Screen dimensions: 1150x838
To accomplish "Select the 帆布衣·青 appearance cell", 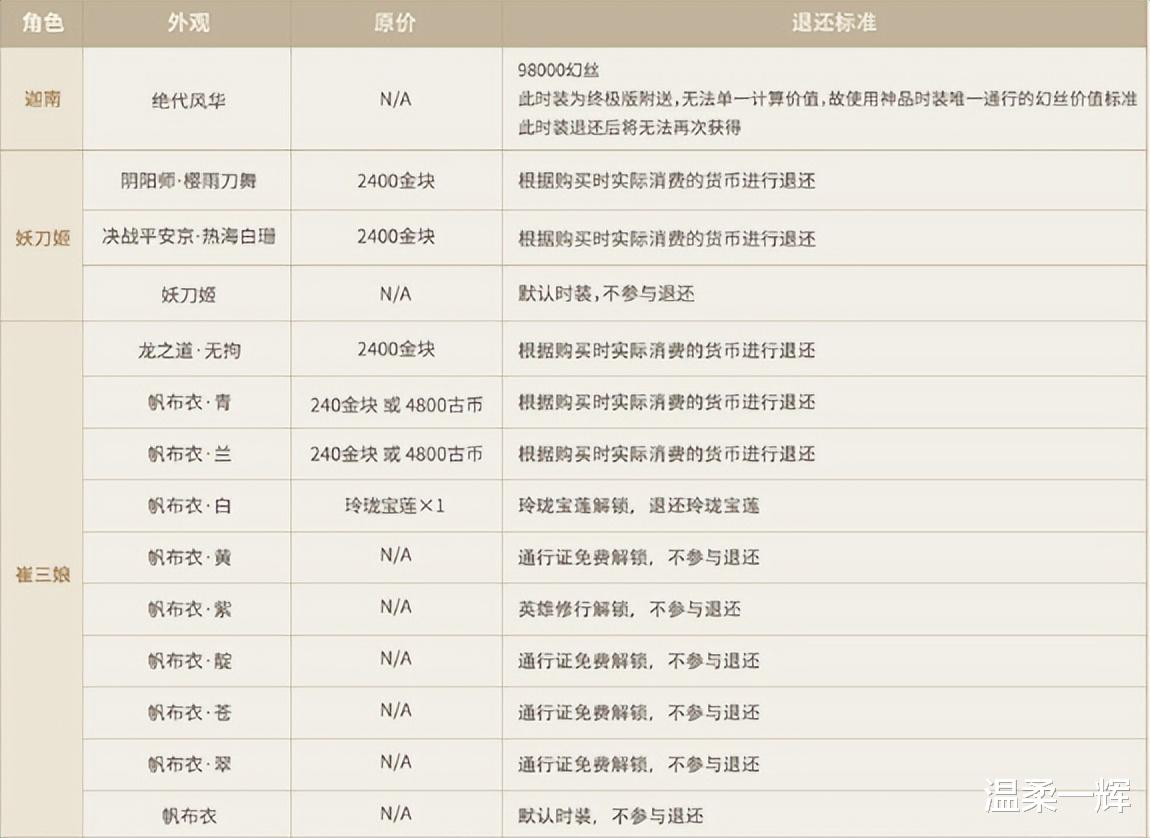I will 188,402.
